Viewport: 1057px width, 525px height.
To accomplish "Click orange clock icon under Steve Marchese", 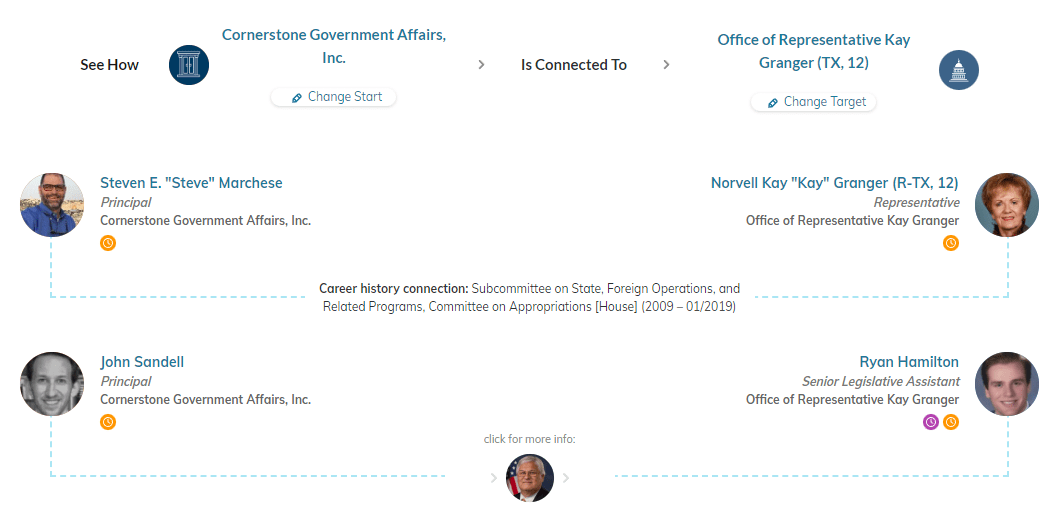I will pos(108,243).
